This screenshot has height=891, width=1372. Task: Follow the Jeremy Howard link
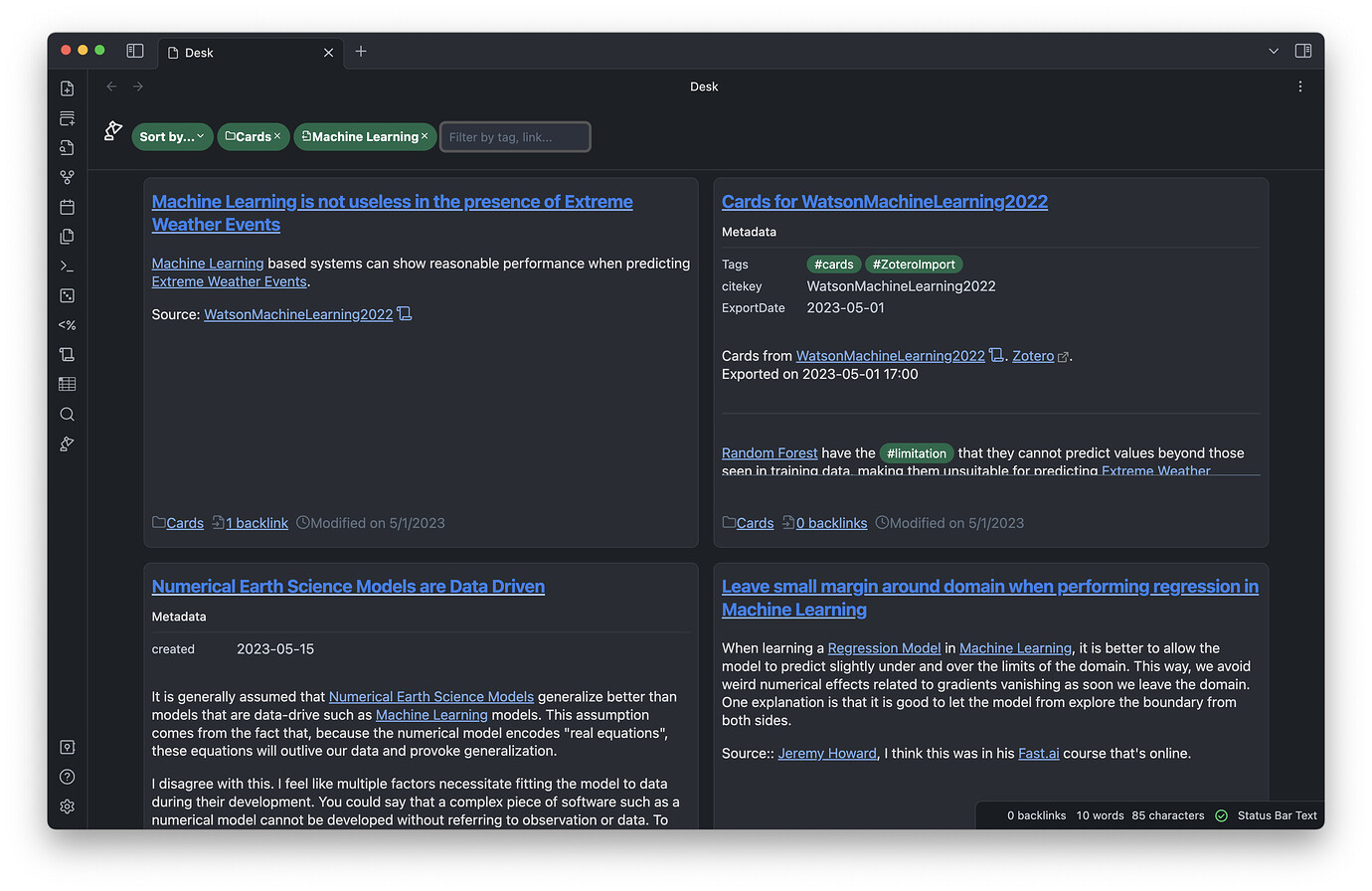[x=827, y=754]
